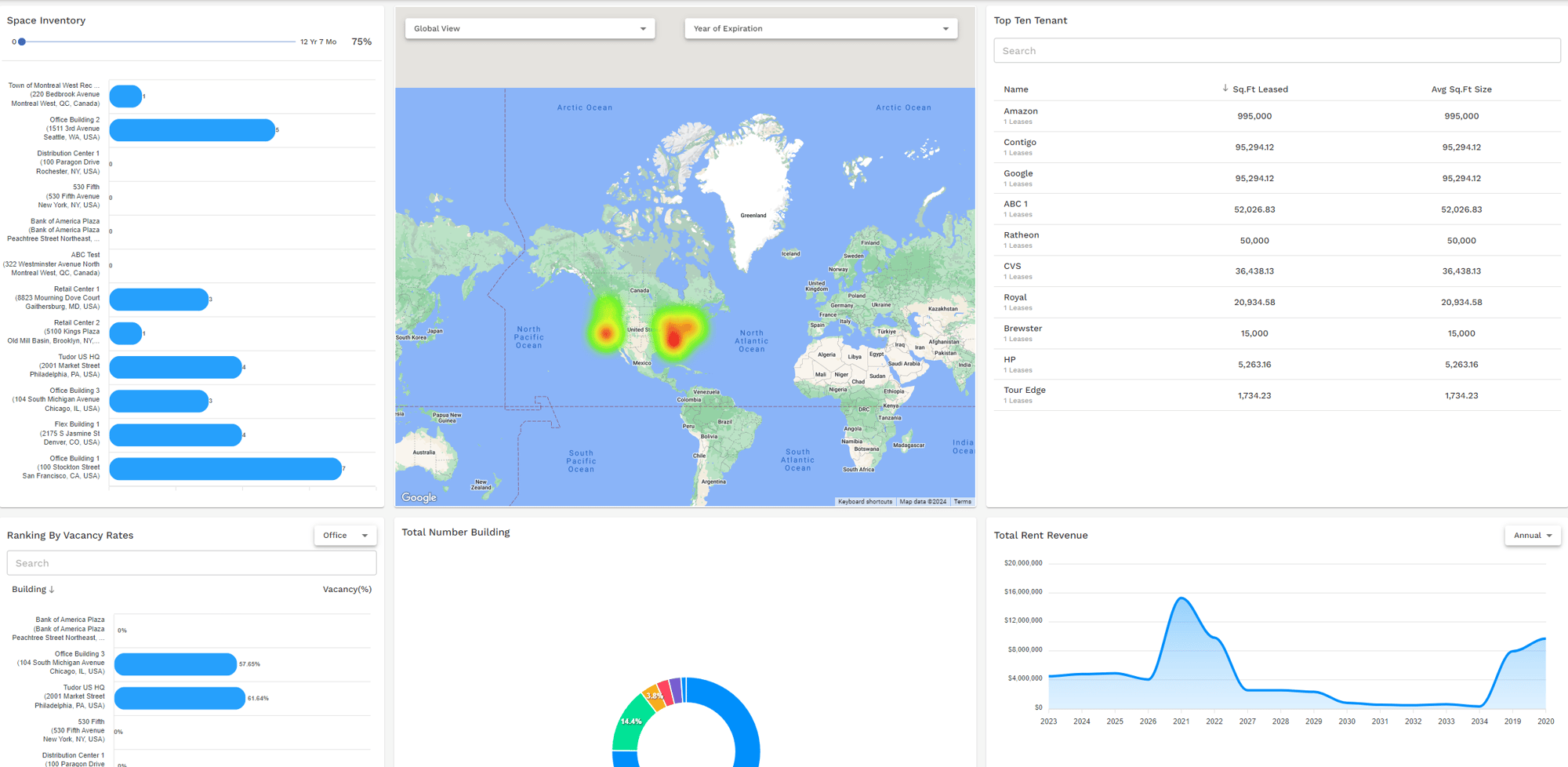1568x767 pixels.
Task: Sort by Avg Sq.Ft Size header
Action: click(x=1461, y=89)
